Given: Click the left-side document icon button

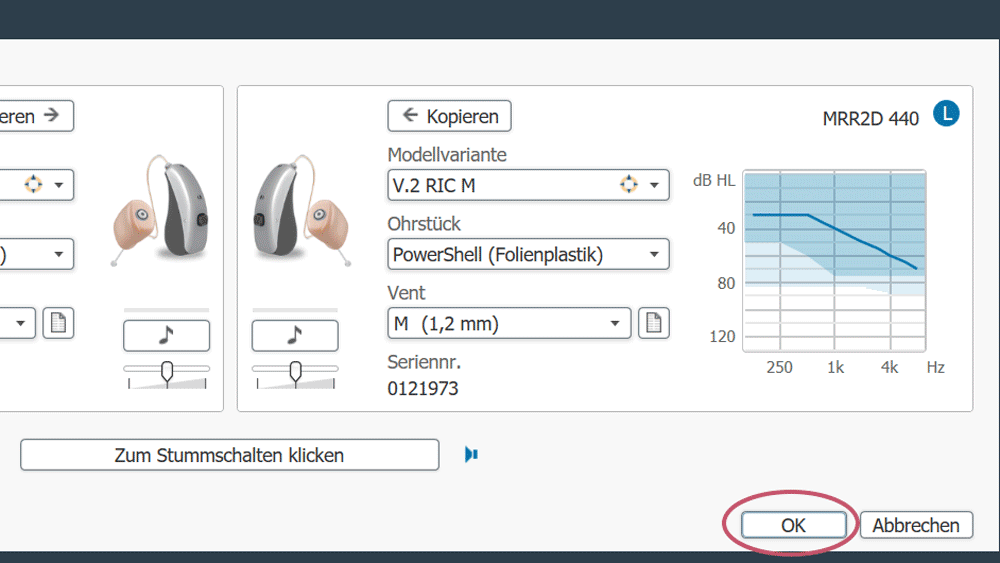Looking at the screenshot, I should click(58, 323).
